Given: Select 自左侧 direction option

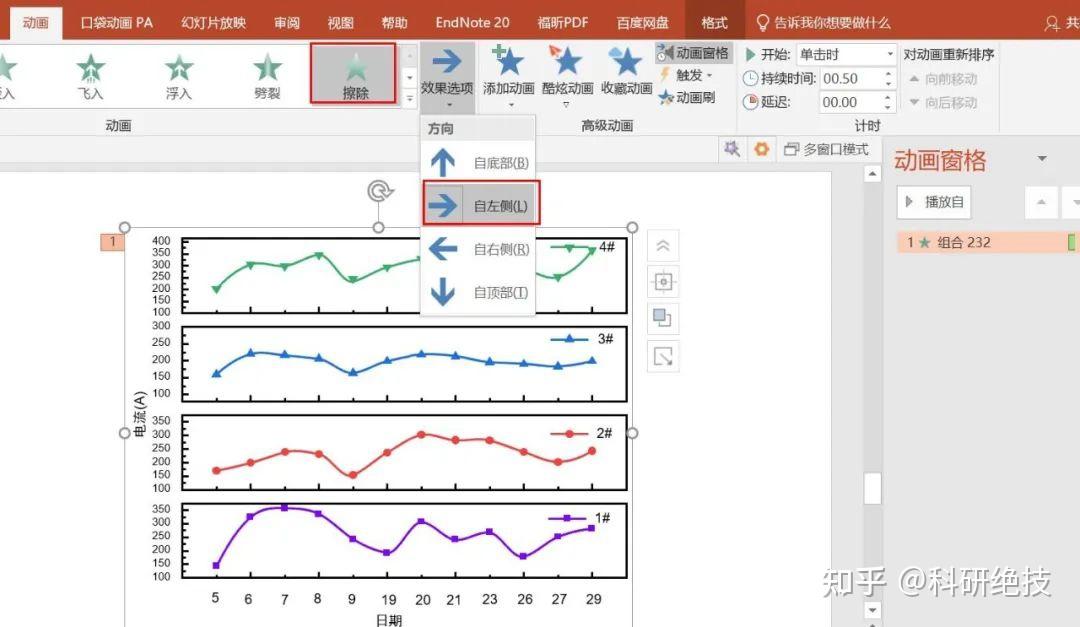Looking at the screenshot, I should [x=480, y=203].
